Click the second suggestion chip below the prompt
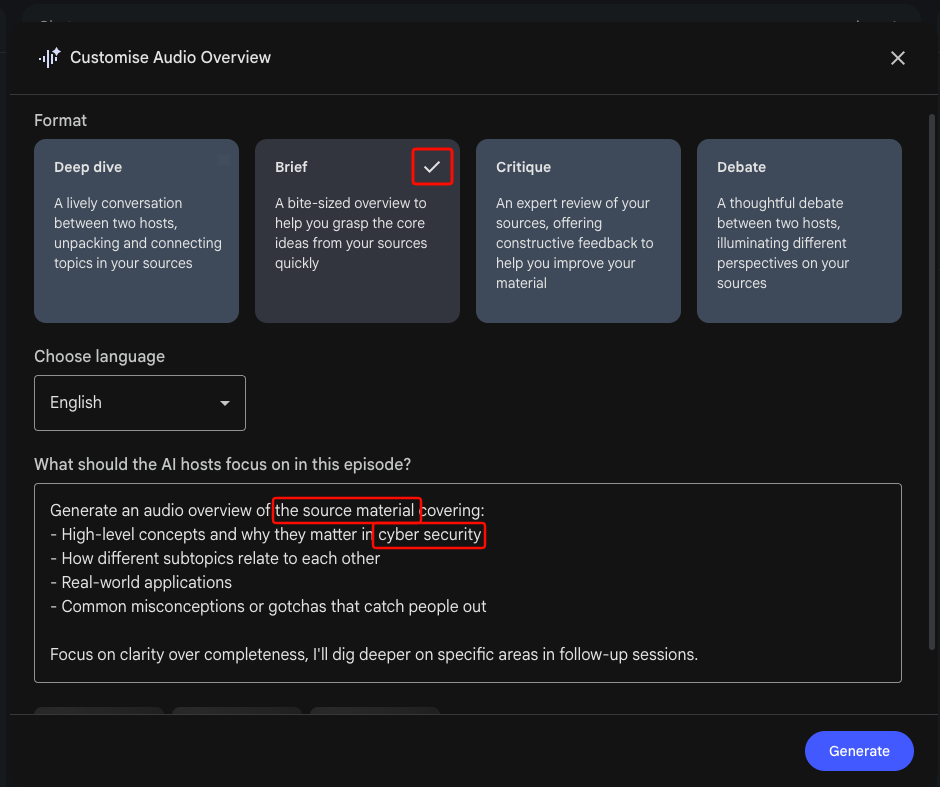 (x=236, y=711)
